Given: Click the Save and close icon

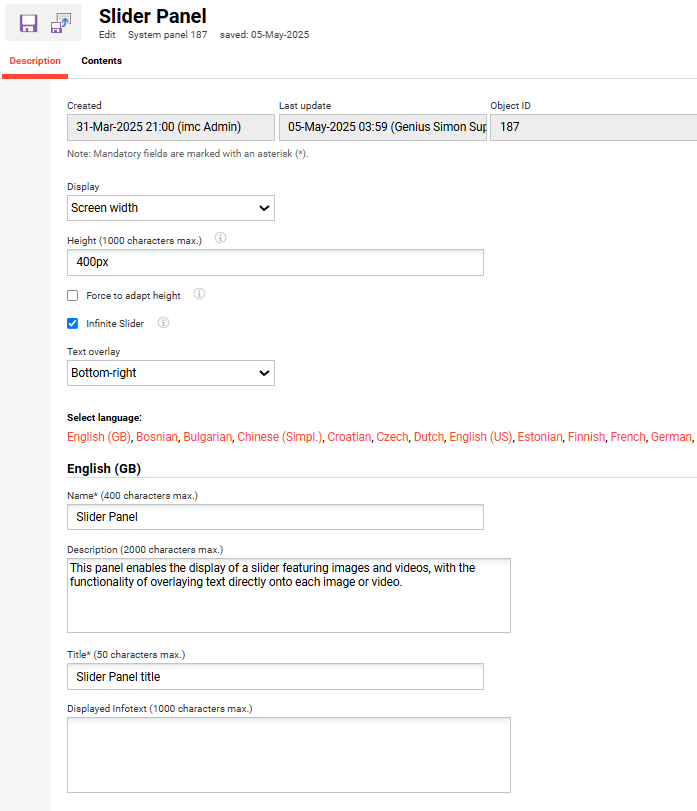Looking at the screenshot, I should 62,23.
